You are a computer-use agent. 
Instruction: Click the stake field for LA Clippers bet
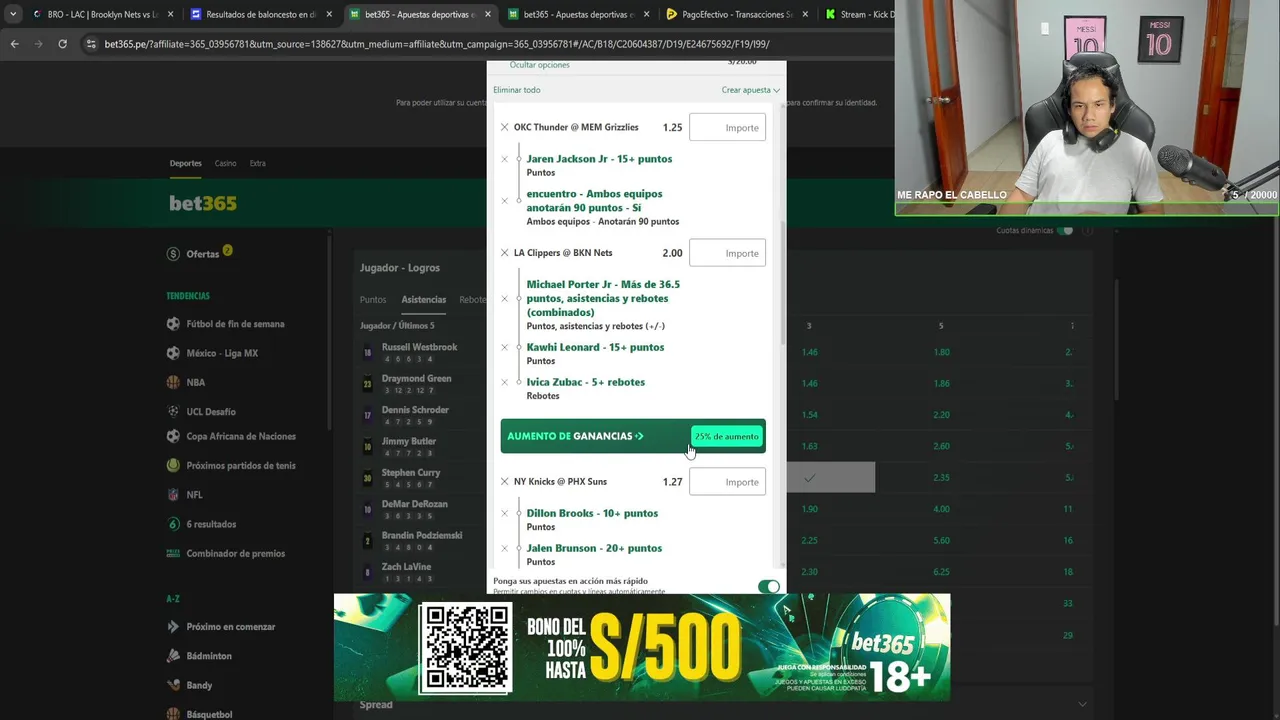(727, 253)
